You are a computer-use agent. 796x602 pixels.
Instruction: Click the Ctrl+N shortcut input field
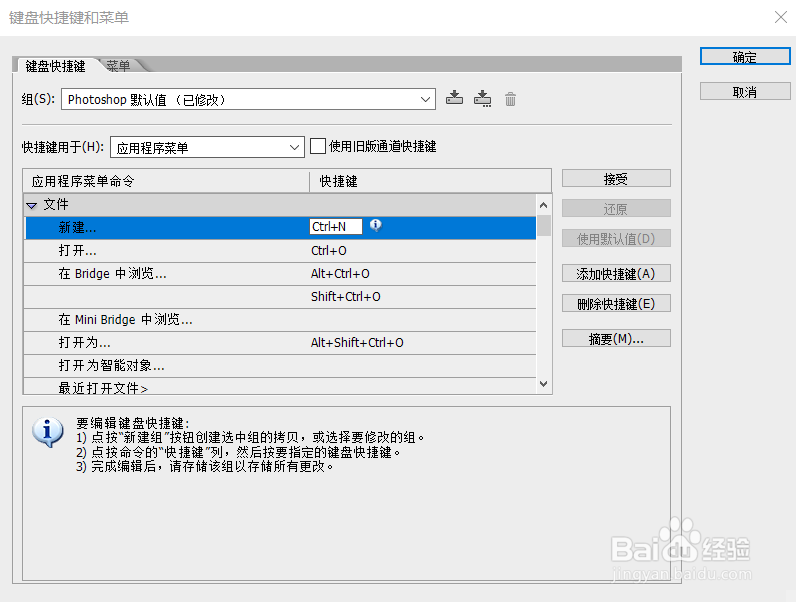tap(336, 226)
